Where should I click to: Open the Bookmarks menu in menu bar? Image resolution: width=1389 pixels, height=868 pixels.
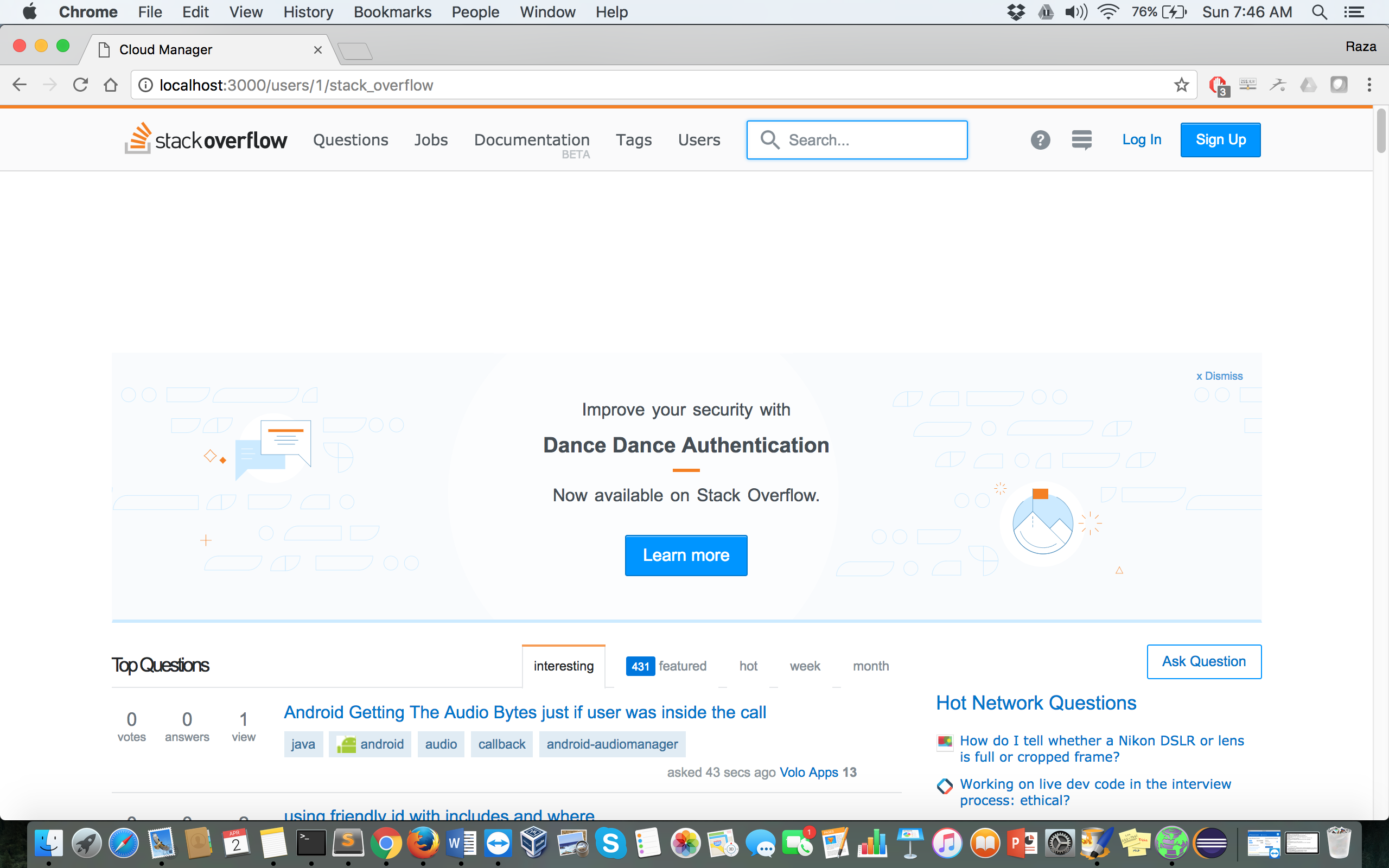point(392,12)
